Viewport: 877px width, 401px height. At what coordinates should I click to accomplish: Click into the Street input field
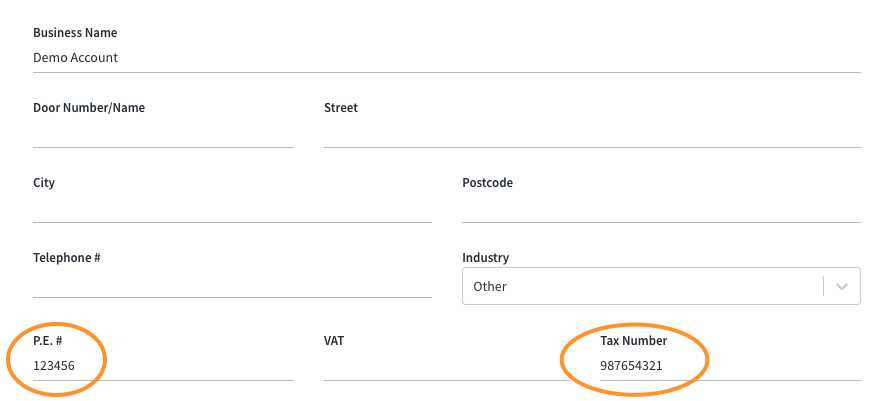[592, 132]
